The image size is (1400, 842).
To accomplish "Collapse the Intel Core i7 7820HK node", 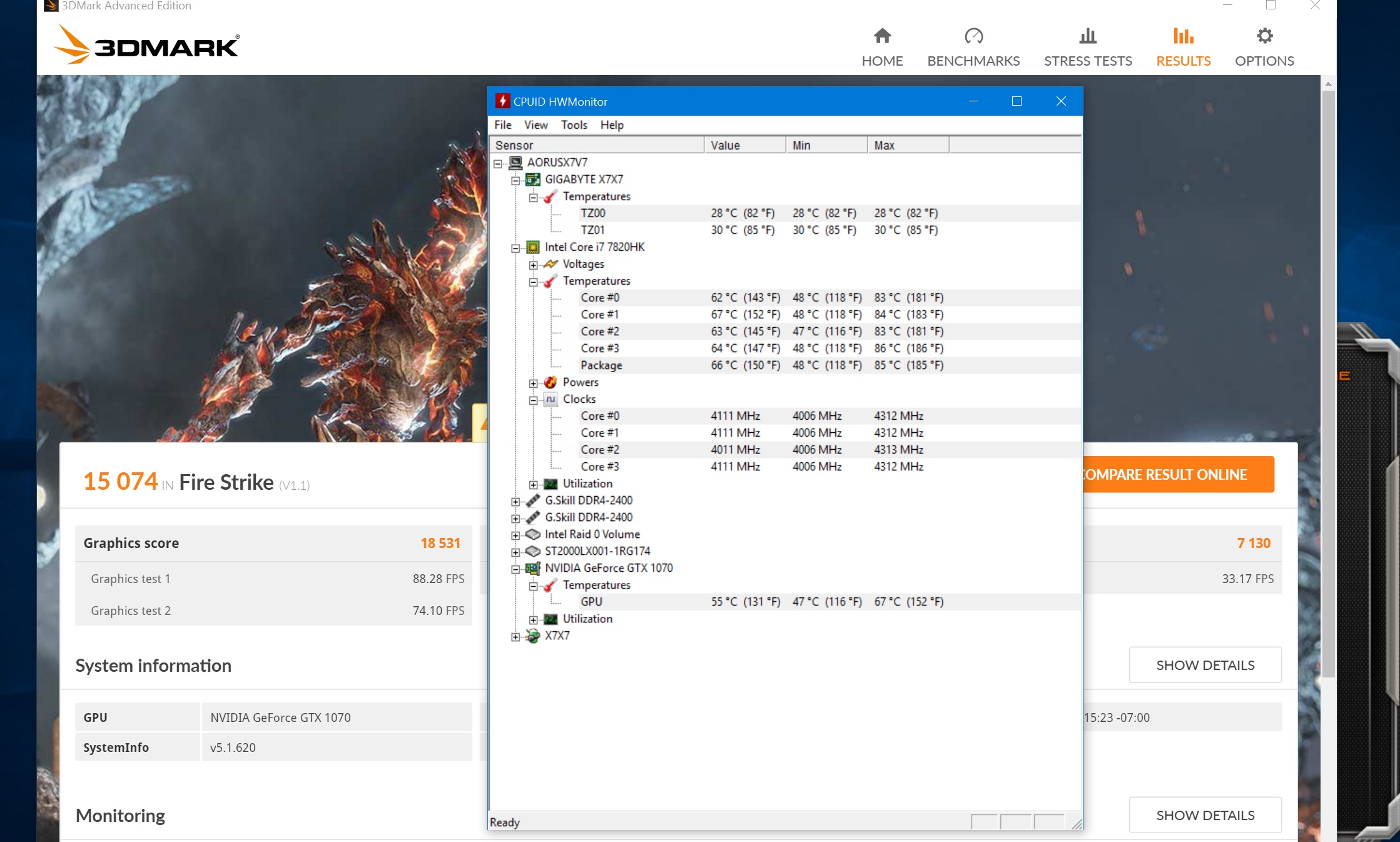I will pos(515,248).
